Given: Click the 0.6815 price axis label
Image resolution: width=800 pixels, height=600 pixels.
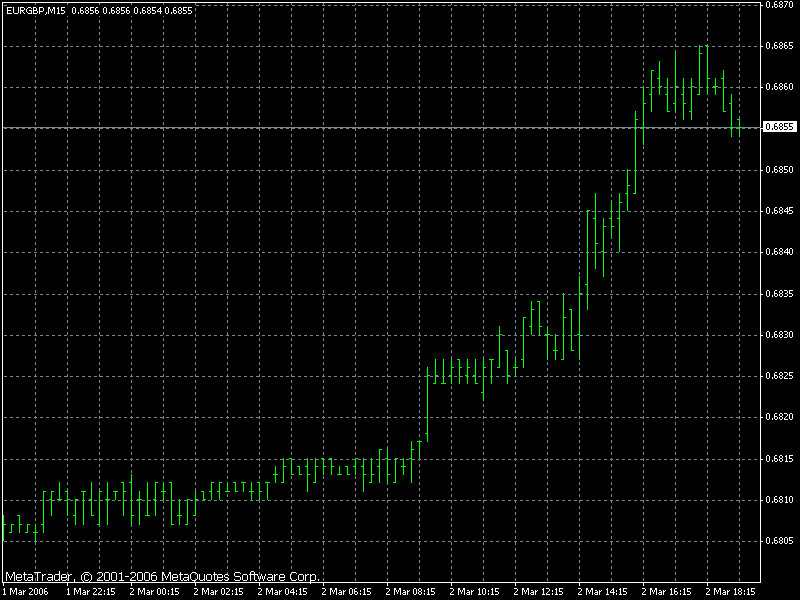Looking at the screenshot, I should pos(779,459).
